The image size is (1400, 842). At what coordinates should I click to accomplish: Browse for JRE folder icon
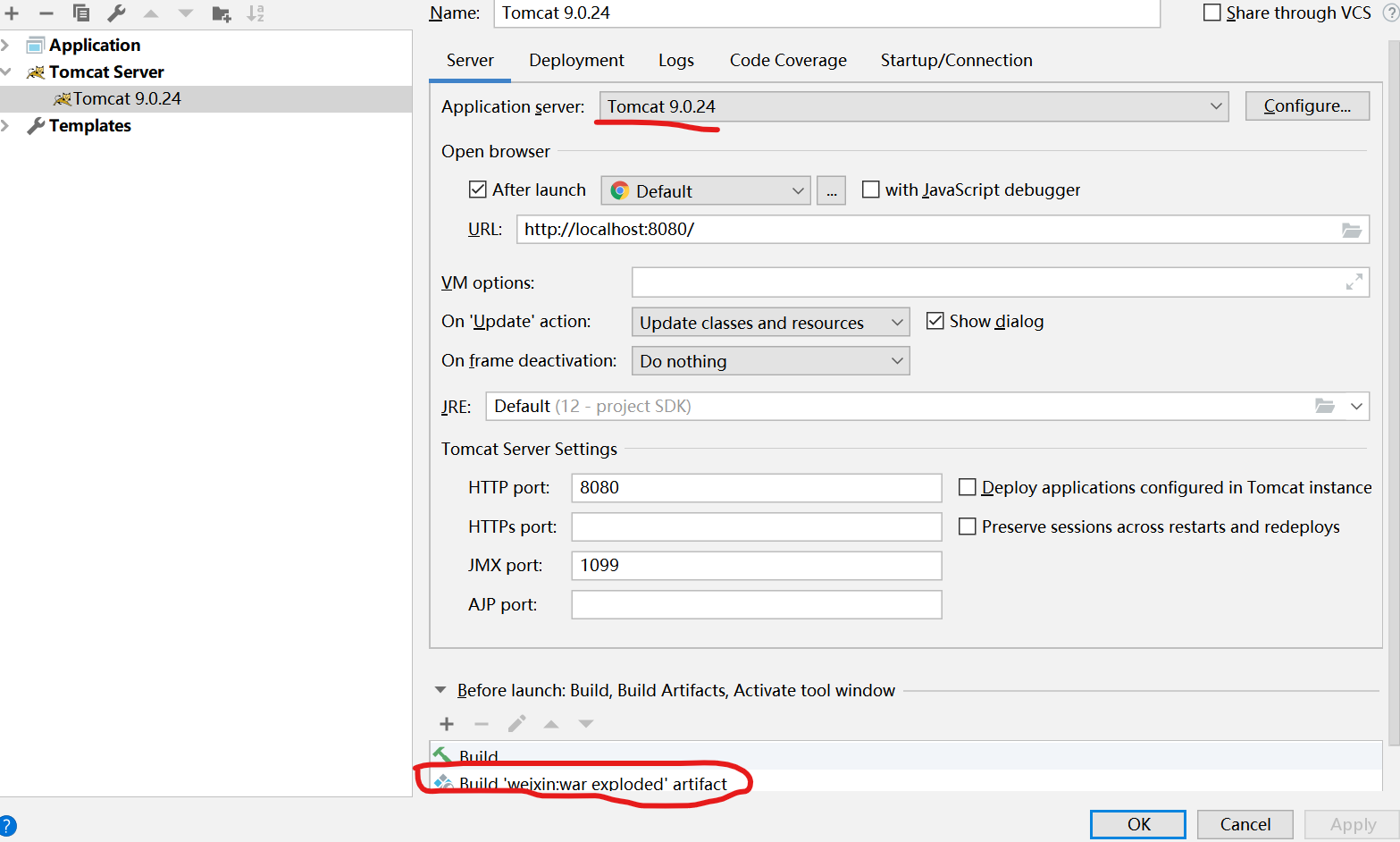point(1325,406)
